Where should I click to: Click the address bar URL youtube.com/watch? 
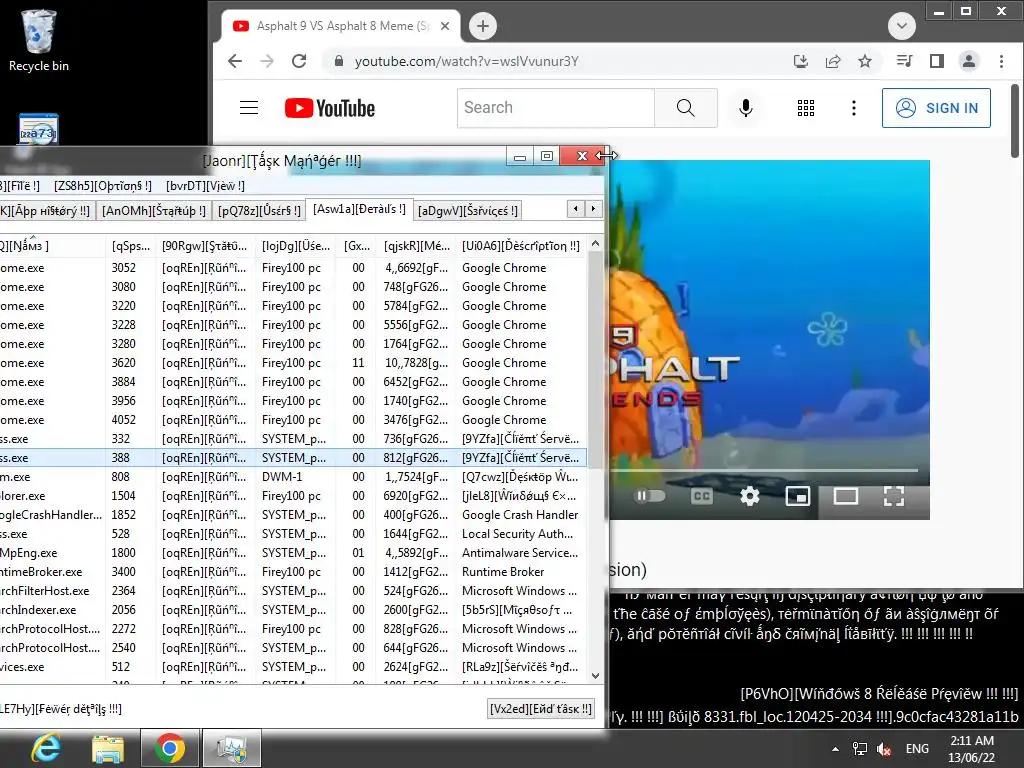466,61
